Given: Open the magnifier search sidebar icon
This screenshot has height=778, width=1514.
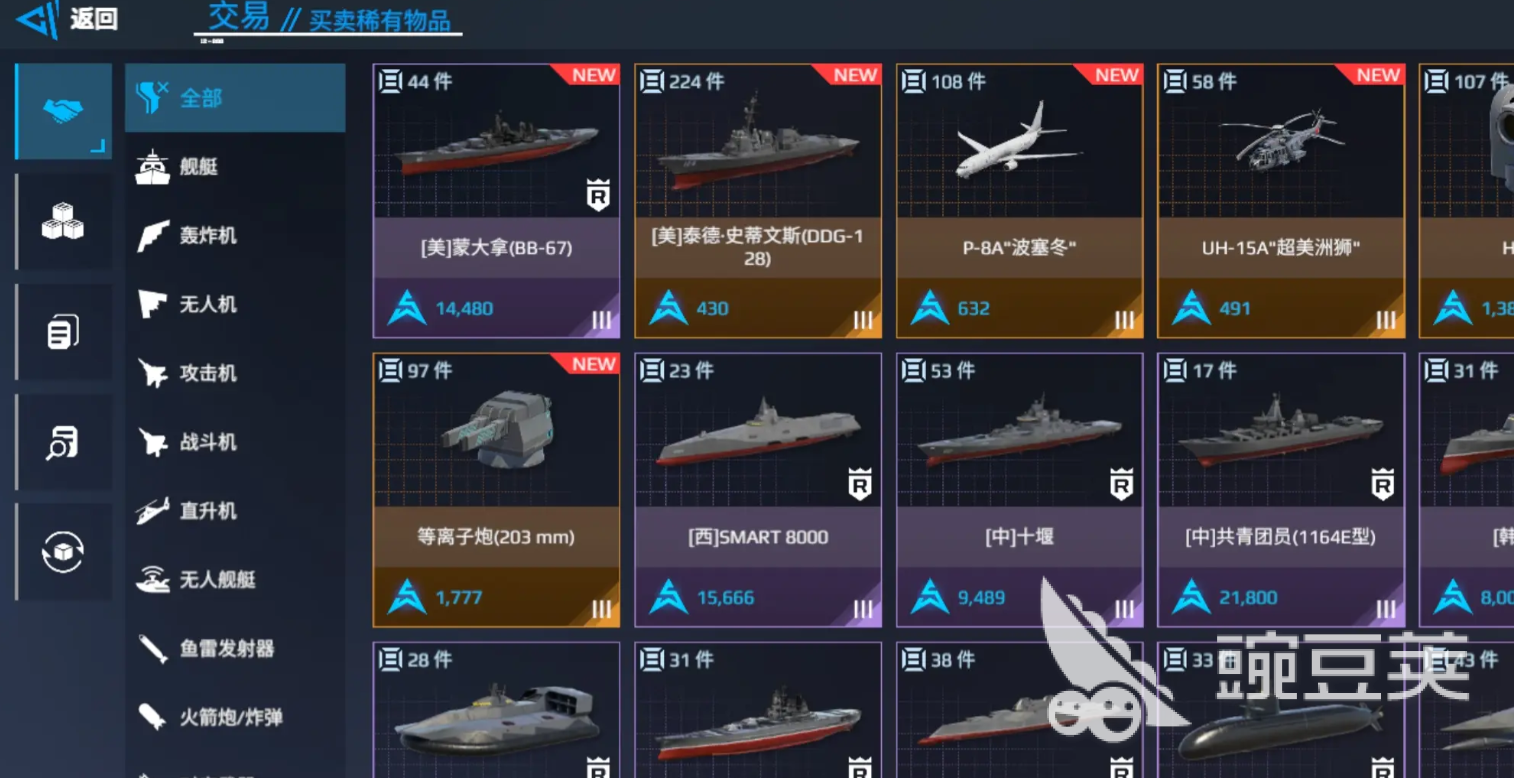Looking at the screenshot, I should tap(63, 441).
